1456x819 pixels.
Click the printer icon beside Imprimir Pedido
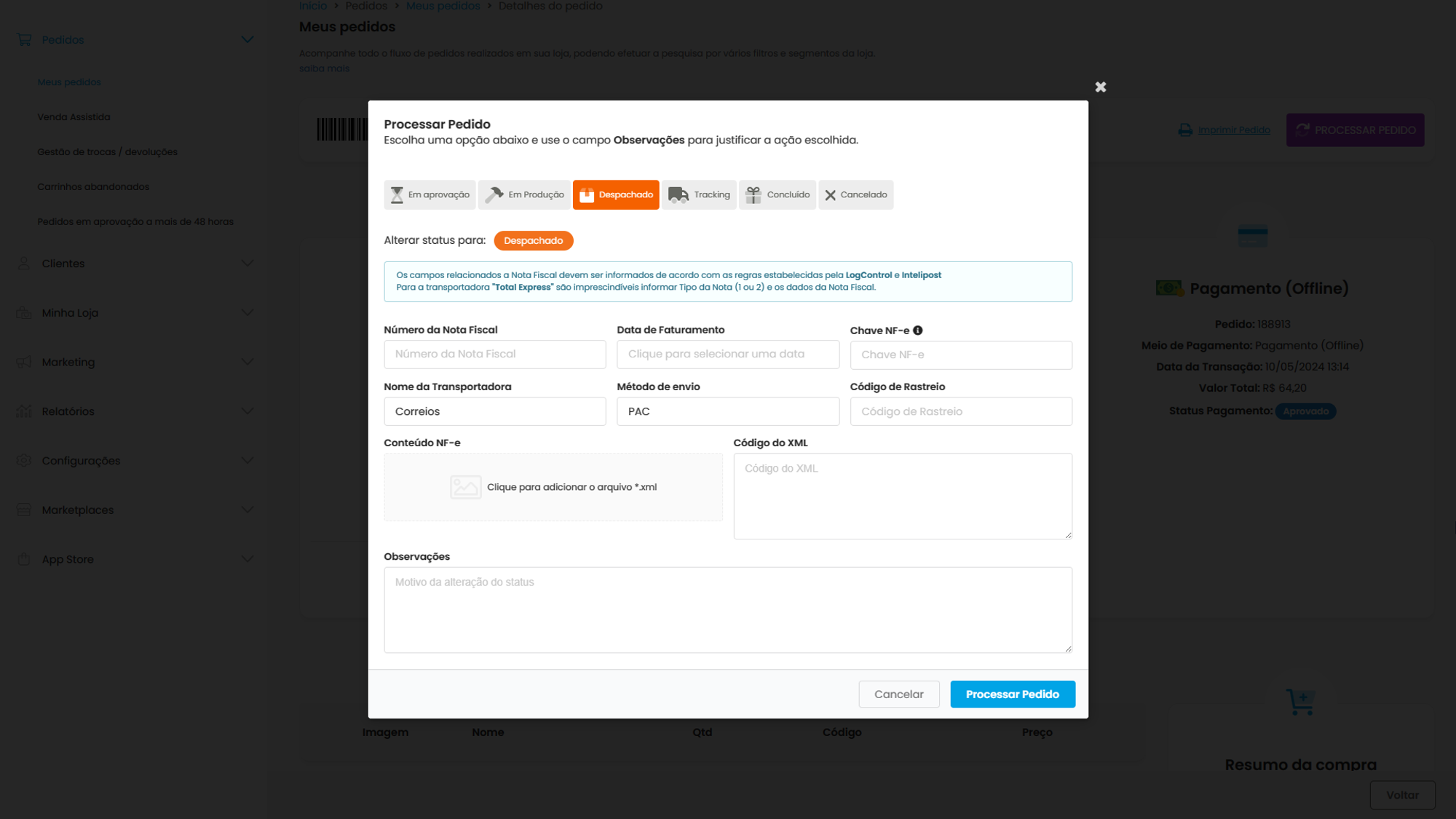tap(1185, 130)
